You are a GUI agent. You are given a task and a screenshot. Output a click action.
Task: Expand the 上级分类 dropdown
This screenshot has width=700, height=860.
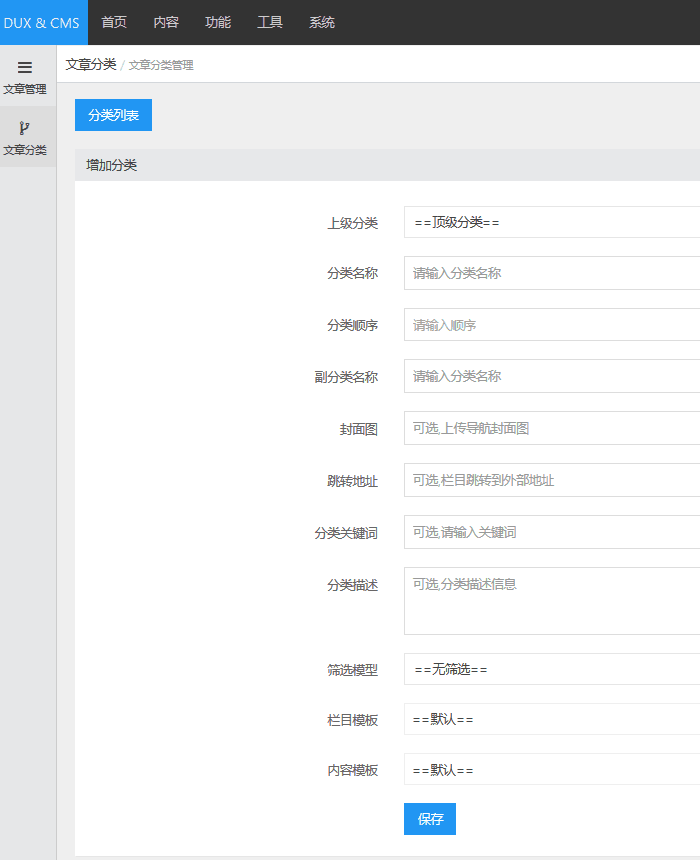[x=551, y=222]
